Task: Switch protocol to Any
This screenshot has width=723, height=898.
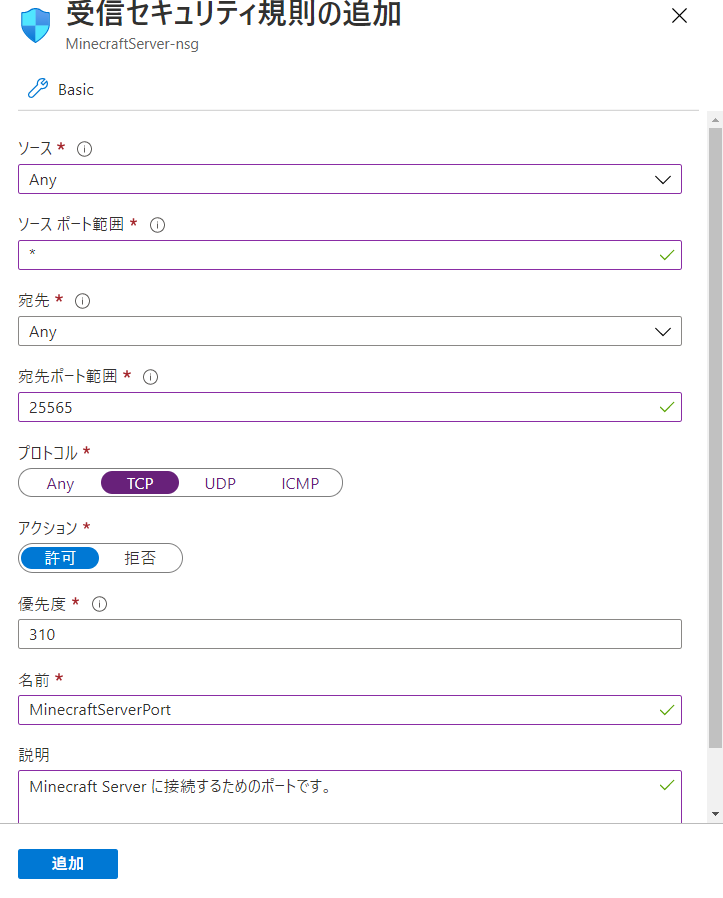Action: [60, 483]
